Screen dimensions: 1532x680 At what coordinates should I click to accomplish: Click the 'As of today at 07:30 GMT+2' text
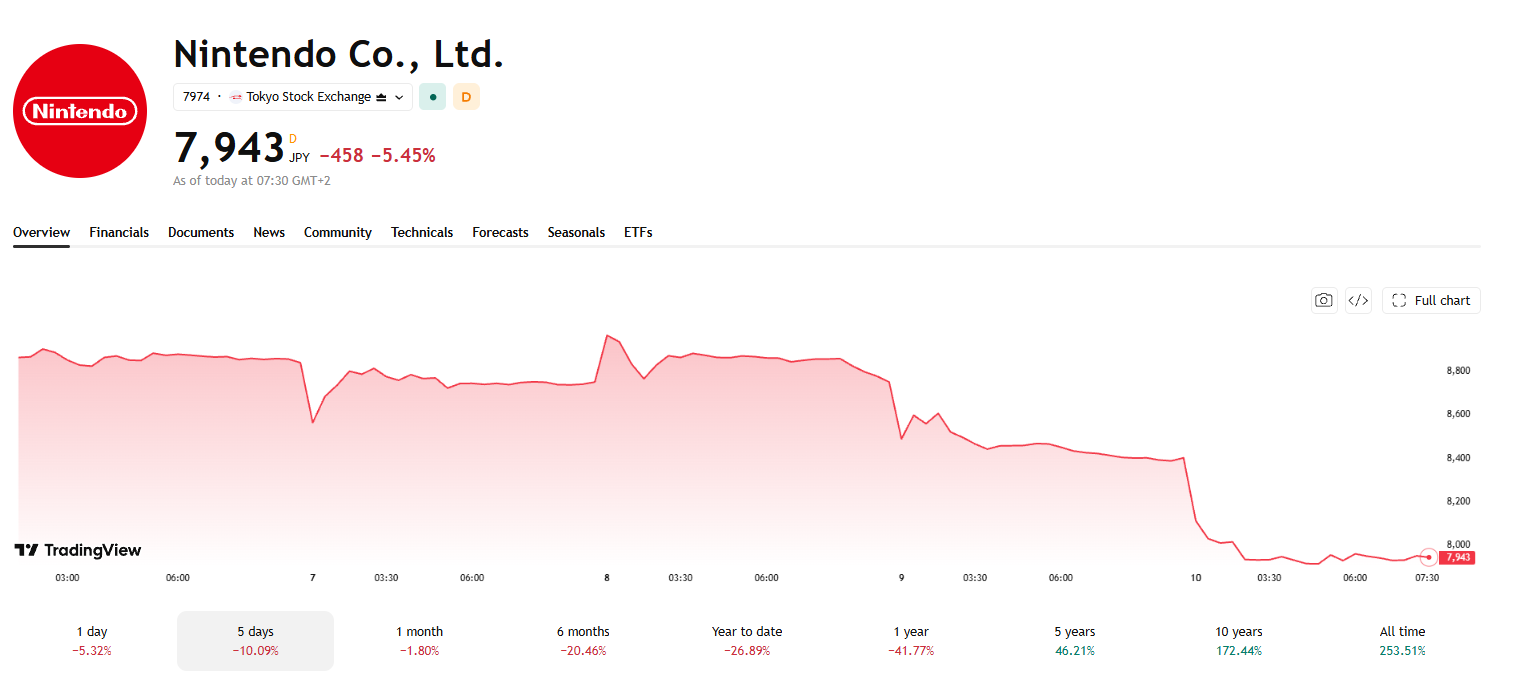point(252,181)
